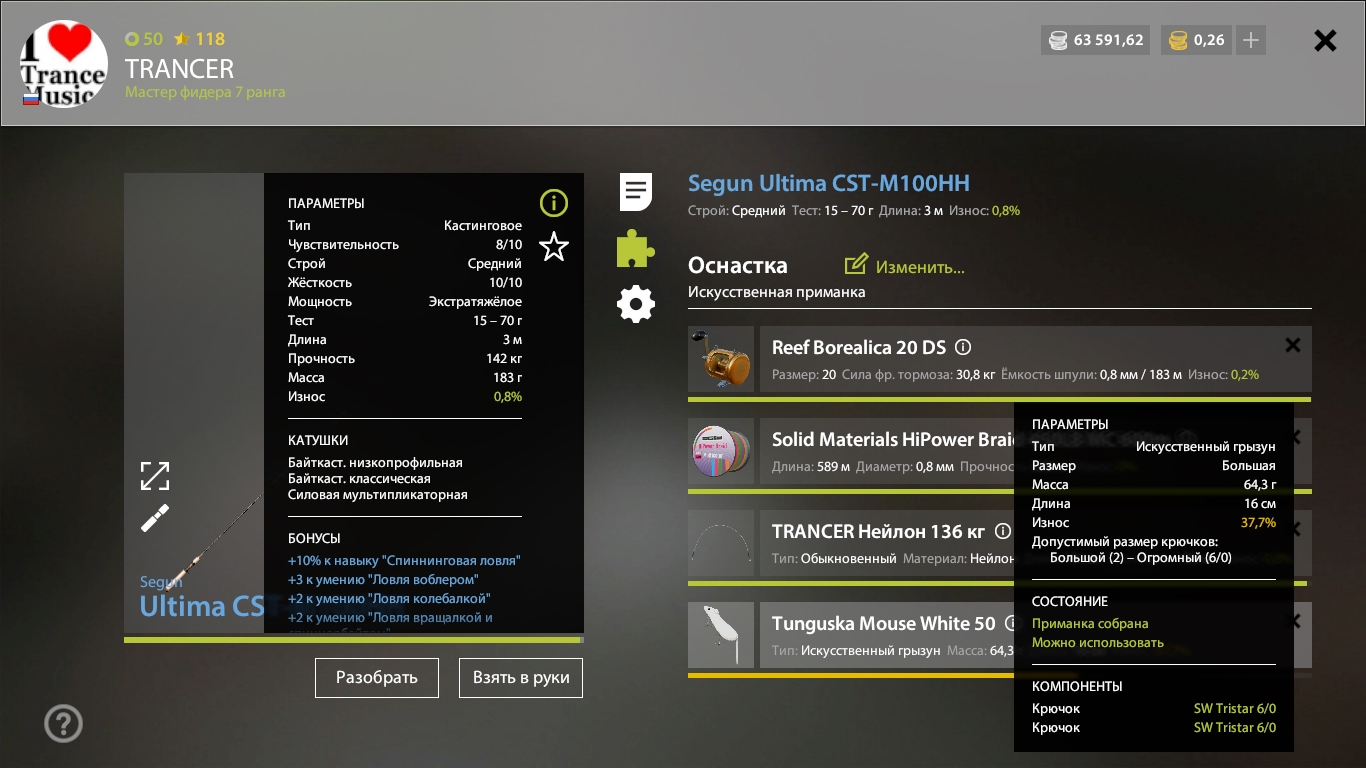Open the description document tab
This screenshot has height=768, width=1366.
[636, 191]
